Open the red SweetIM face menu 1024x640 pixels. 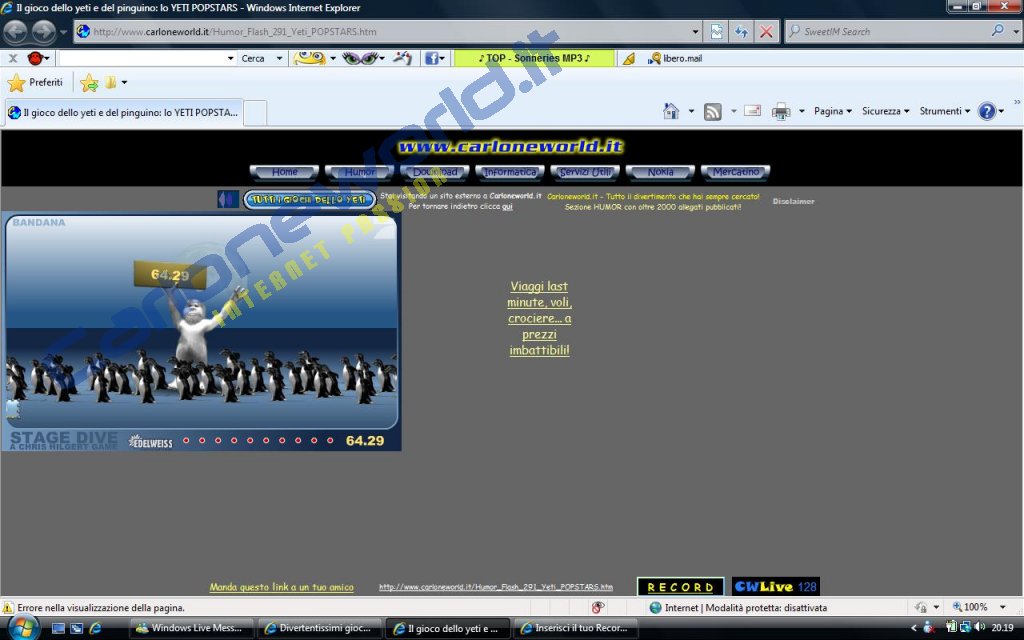38,58
